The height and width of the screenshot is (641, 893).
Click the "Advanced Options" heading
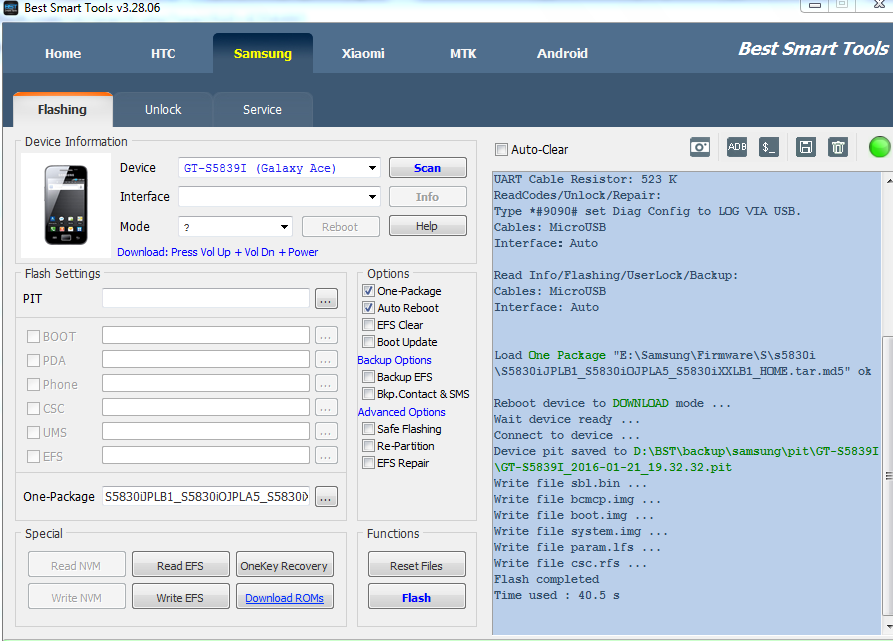coord(402,412)
